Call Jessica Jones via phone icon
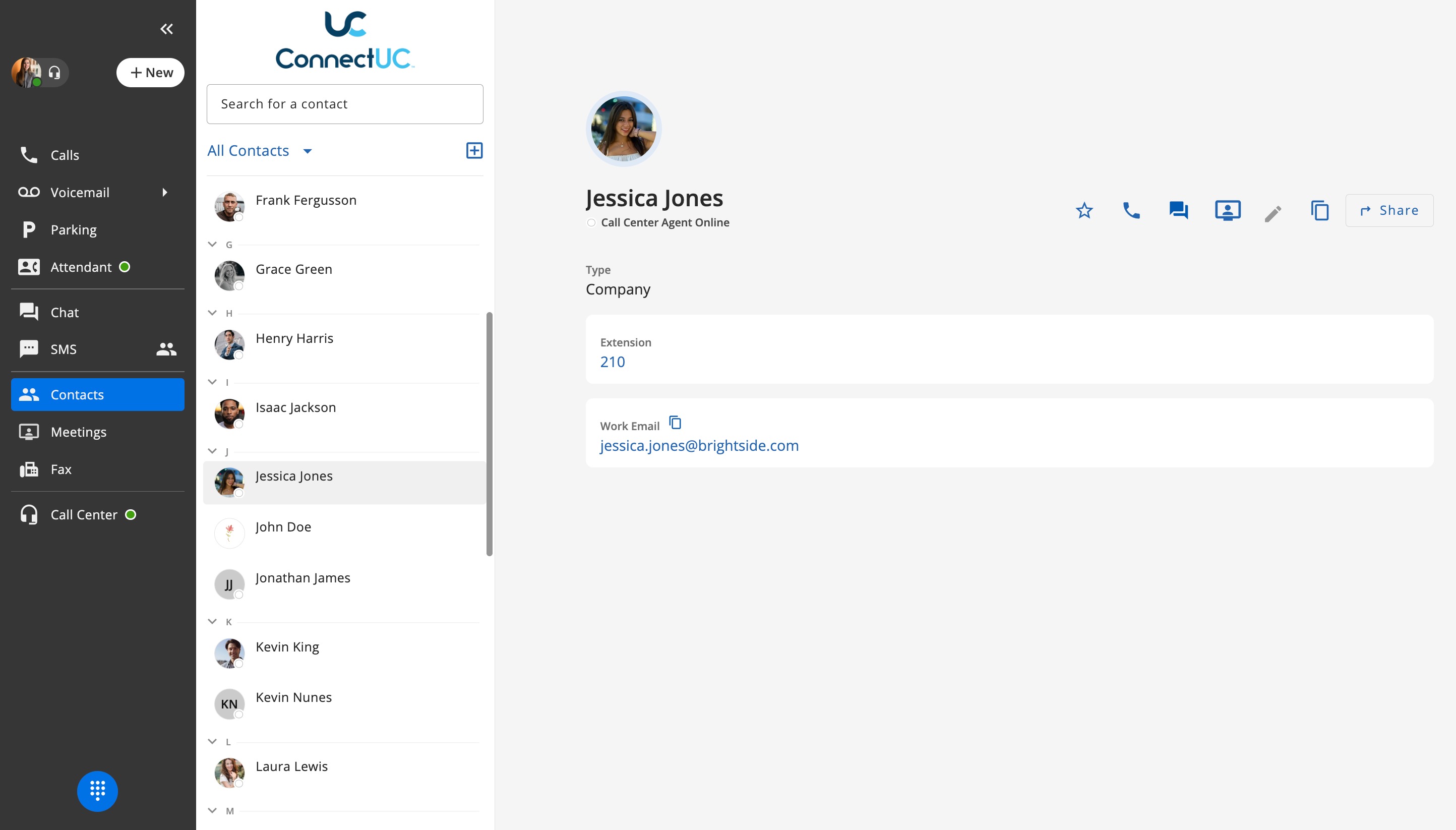Viewport: 1456px width, 830px height. pyautogui.click(x=1131, y=210)
